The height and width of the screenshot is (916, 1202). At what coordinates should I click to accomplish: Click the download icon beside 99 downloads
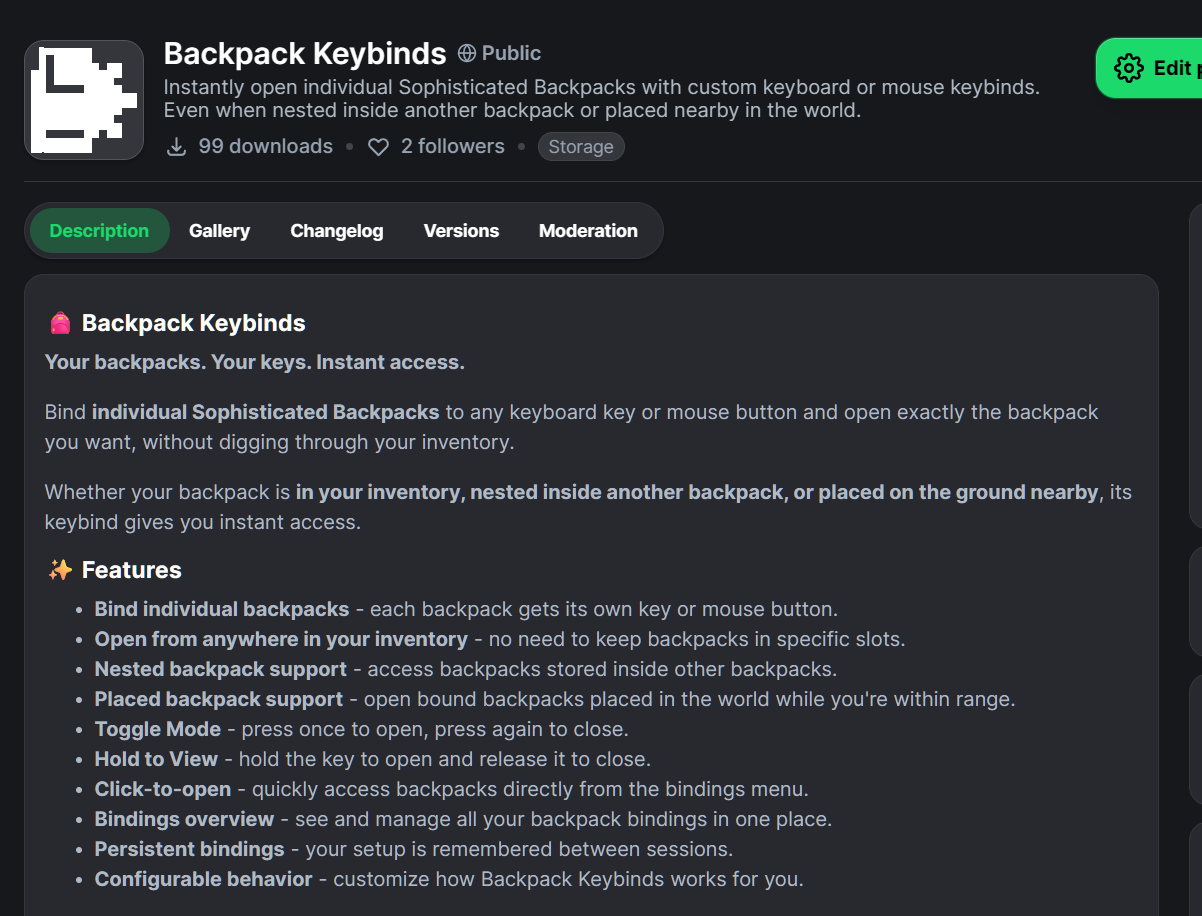coord(176,147)
